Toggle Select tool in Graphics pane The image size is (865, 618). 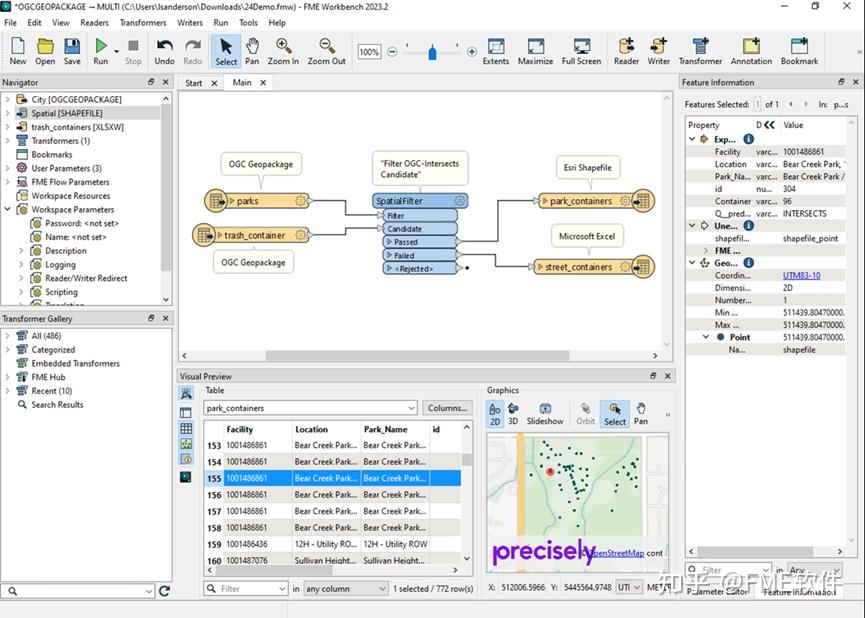tap(615, 413)
